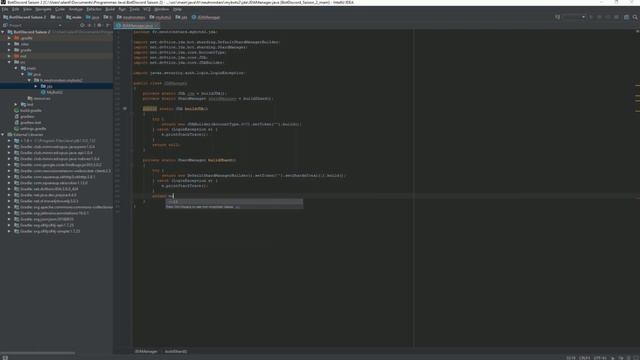Collapse the BotDiscord Saison 2 project root
Screen dimensions: 640x360
pos(3,32)
